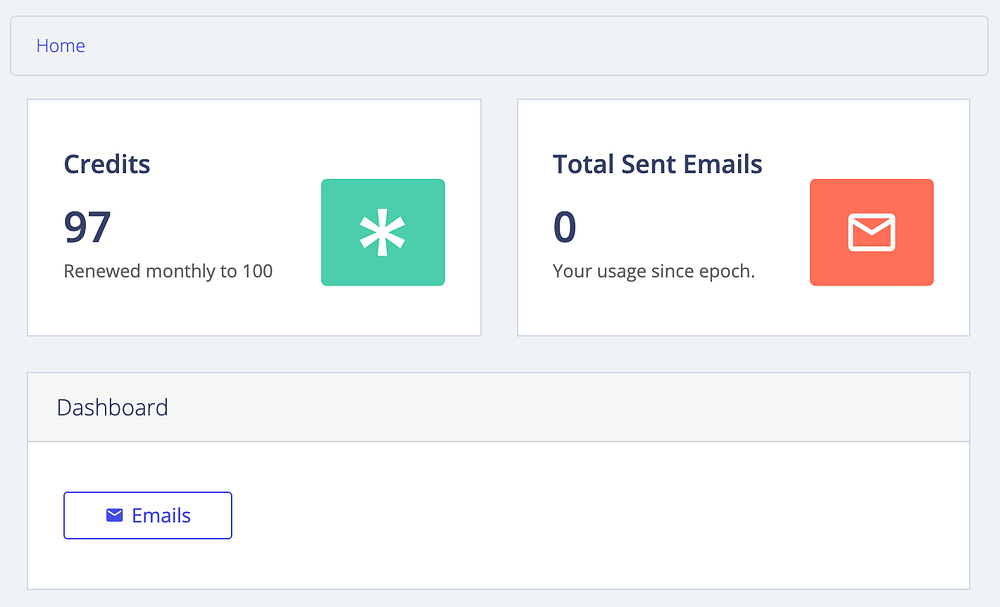Click the number 100 in renewal text
The height and width of the screenshot is (607, 1000).
click(x=257, y=271)
